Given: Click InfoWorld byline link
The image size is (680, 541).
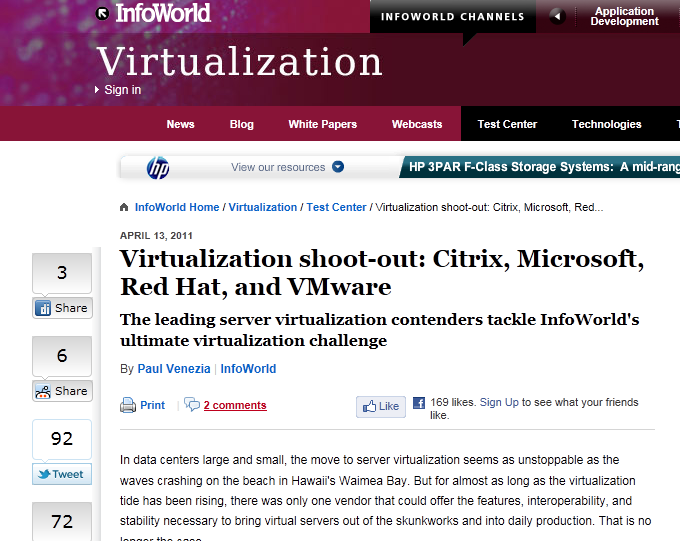Looking at the screenshot, I should click(x=248, y=369).
